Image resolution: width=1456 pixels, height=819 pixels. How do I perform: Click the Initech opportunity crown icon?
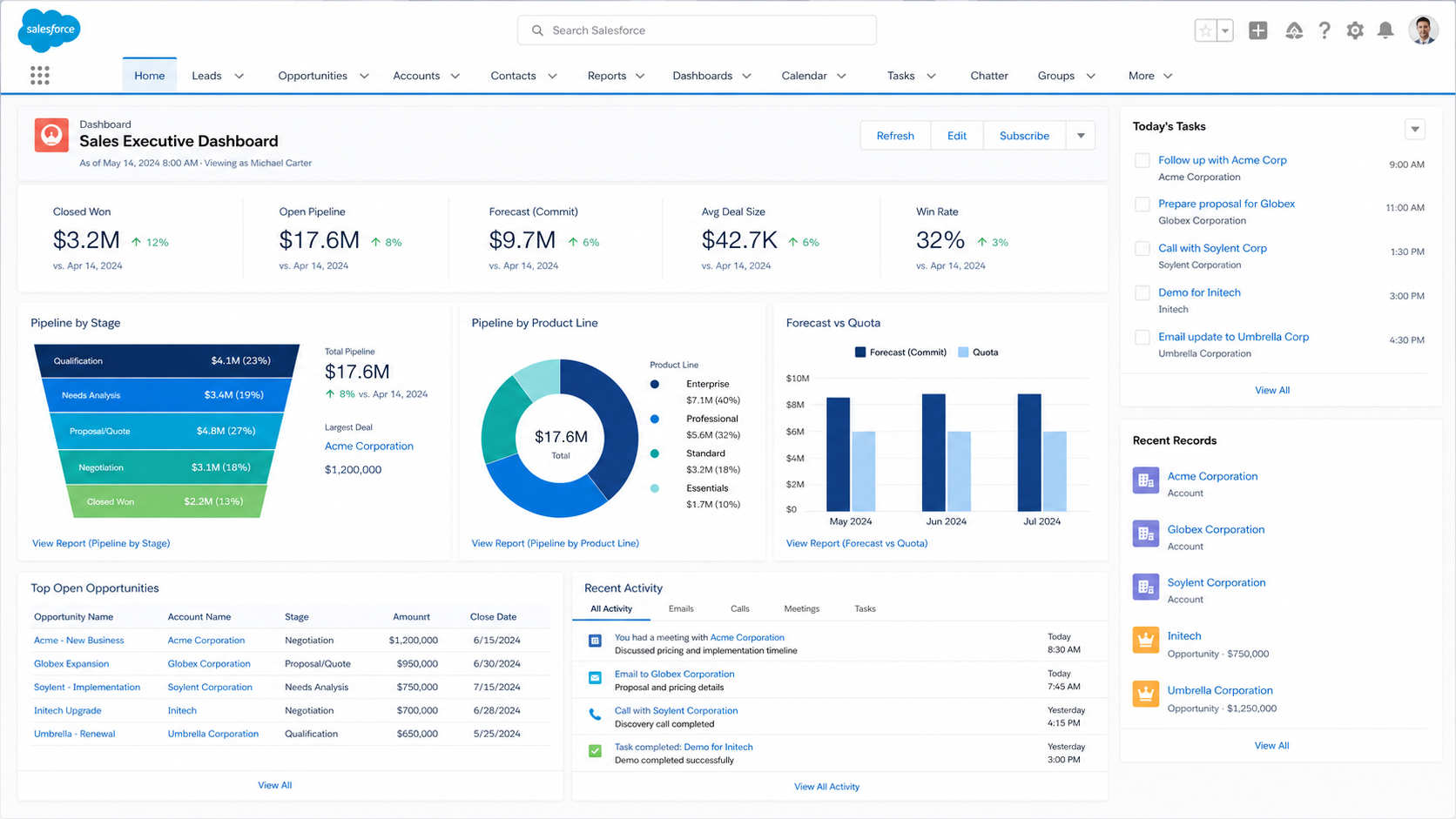[1145, 640]
